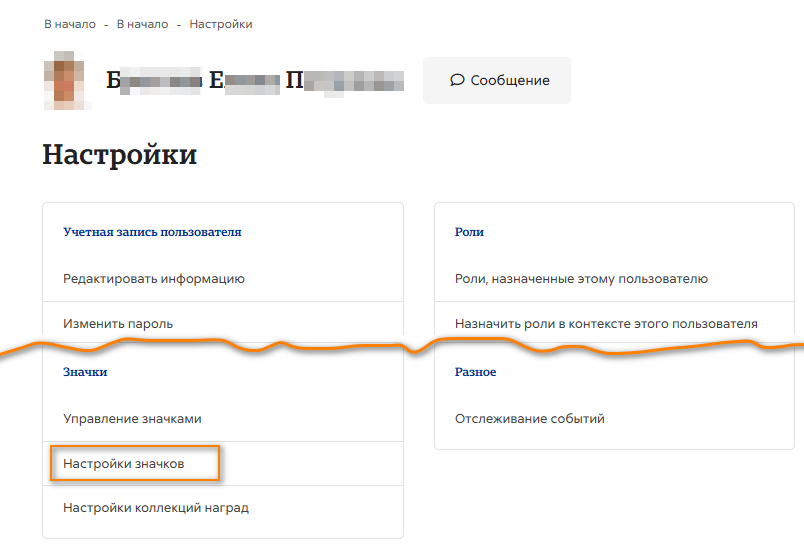
Task: Click the "Роли" section header
Action: 469,232
